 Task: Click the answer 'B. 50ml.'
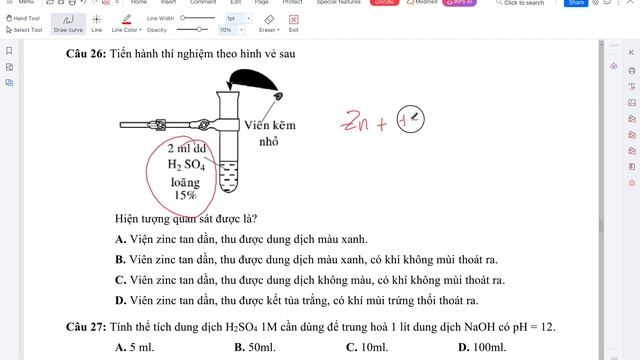[255, 347]
